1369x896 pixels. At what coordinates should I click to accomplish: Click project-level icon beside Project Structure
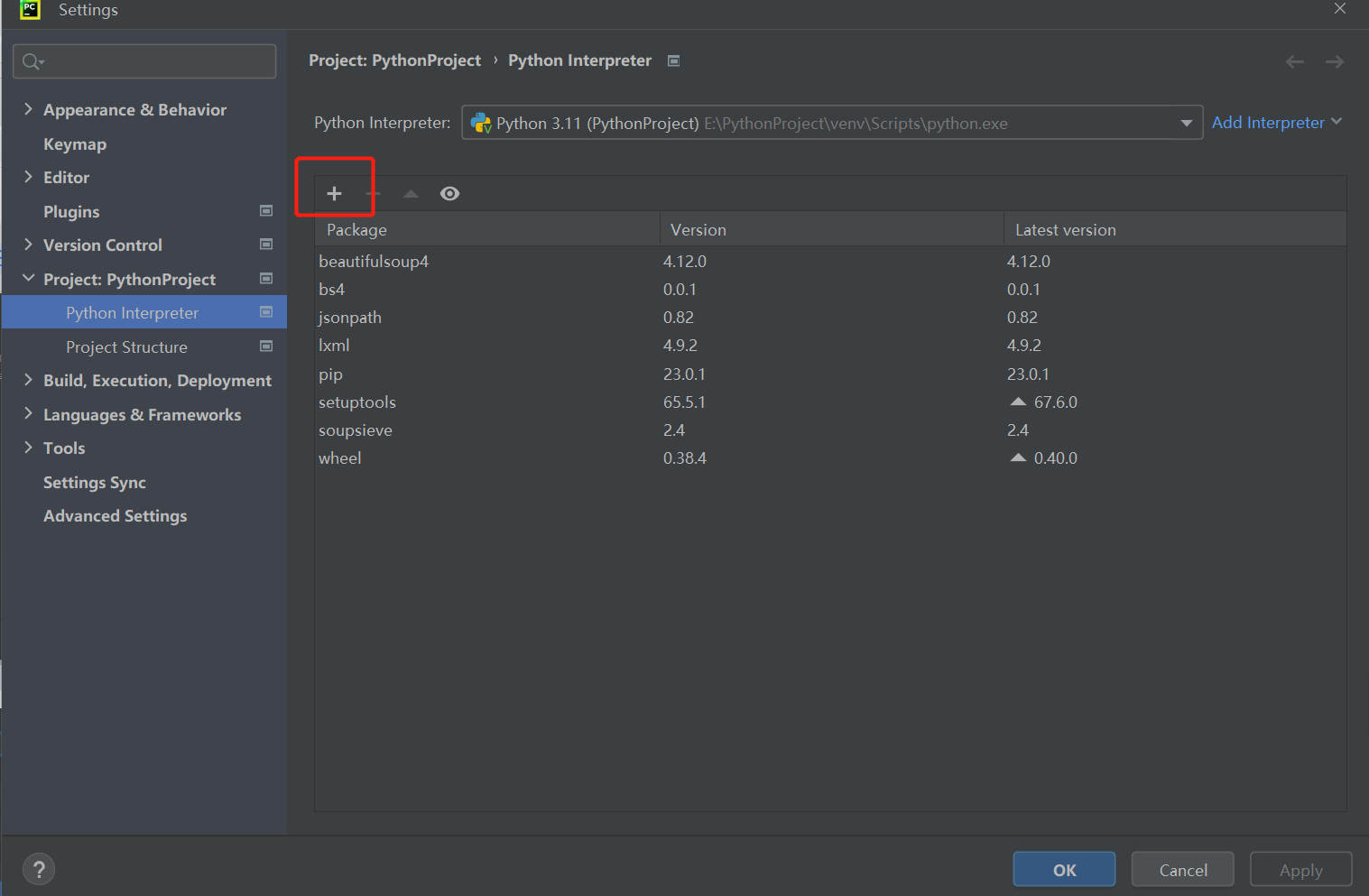(x=266, y=346)
